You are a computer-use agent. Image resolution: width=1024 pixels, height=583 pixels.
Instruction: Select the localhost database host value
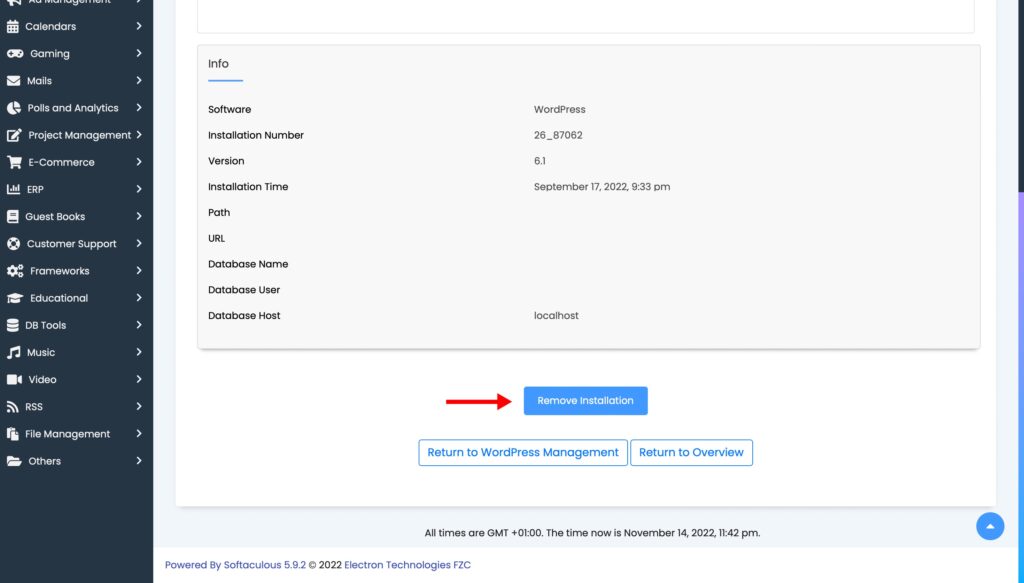click(x=556, y=316)
